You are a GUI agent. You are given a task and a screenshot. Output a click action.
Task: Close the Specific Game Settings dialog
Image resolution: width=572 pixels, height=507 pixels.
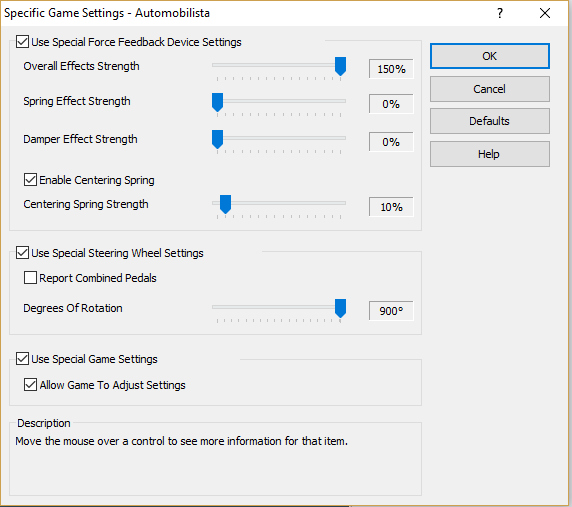point(545,13)
